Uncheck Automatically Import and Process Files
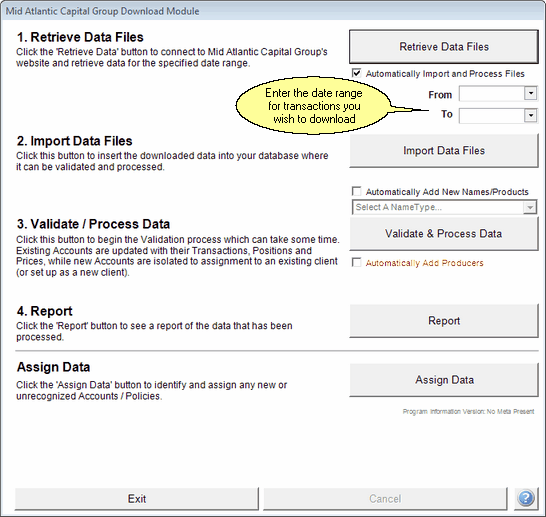The image size is (546, 517). (x=357, y=73)
